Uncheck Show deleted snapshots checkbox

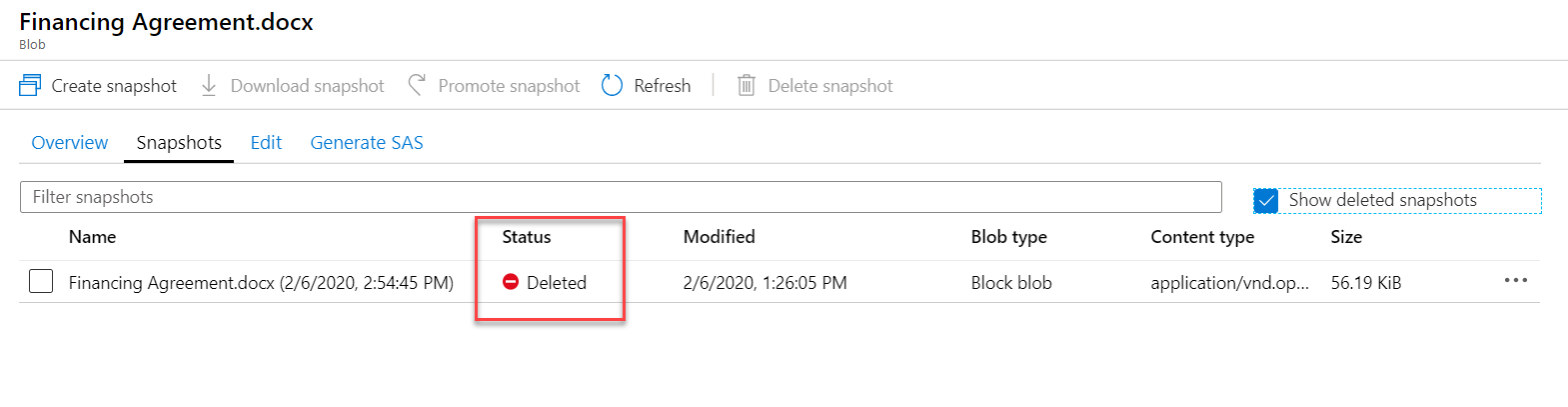click(1266, 201)
